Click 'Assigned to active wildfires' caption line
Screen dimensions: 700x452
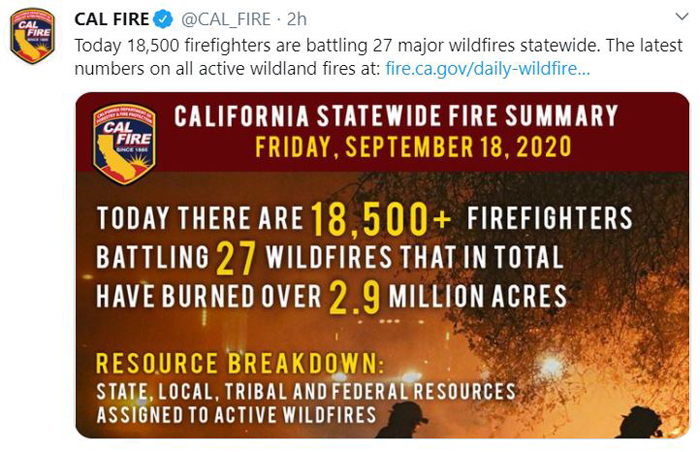[x=237, y=415]
